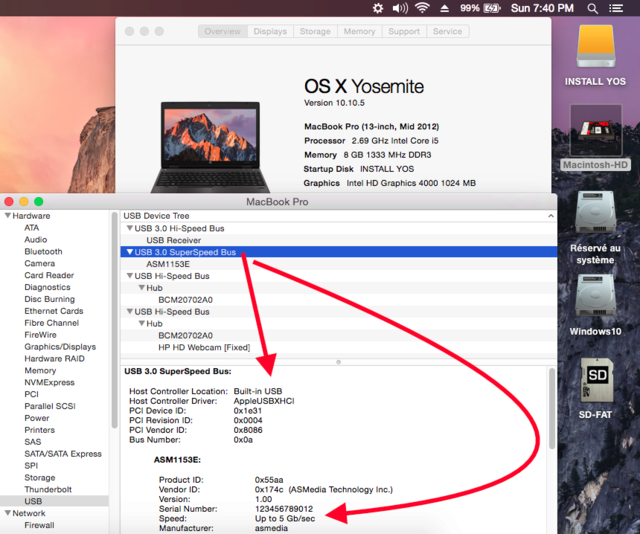Select the Macintosh-HD drive icon

click(596, 130)
